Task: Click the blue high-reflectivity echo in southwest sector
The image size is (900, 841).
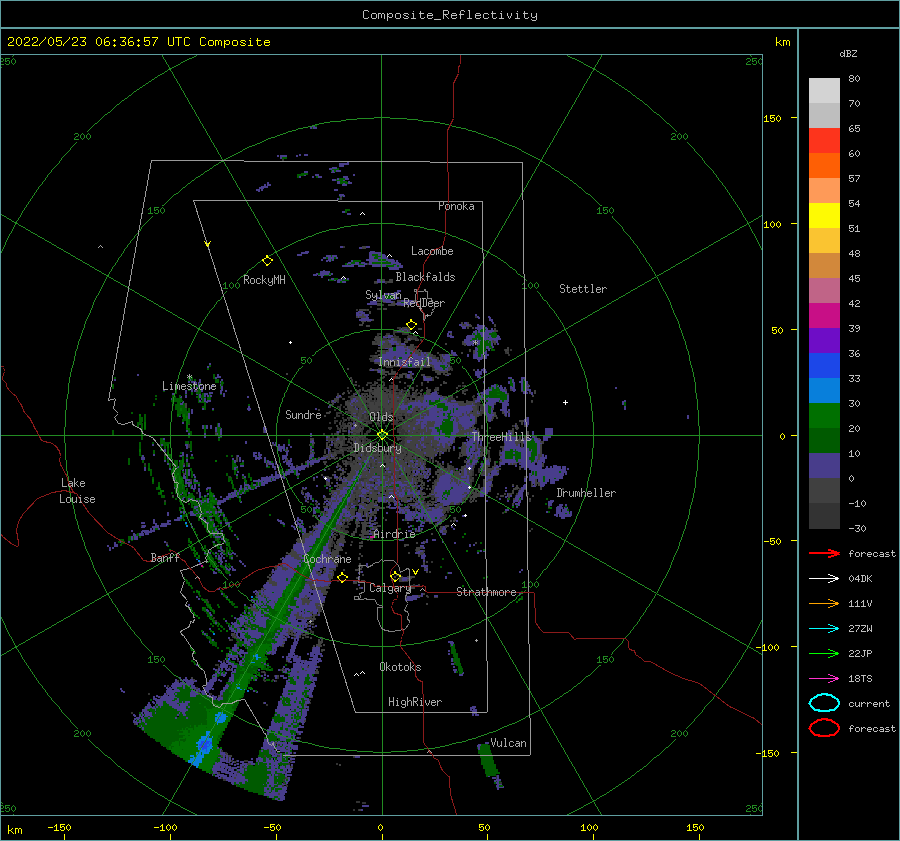Action: pos(204,746)
